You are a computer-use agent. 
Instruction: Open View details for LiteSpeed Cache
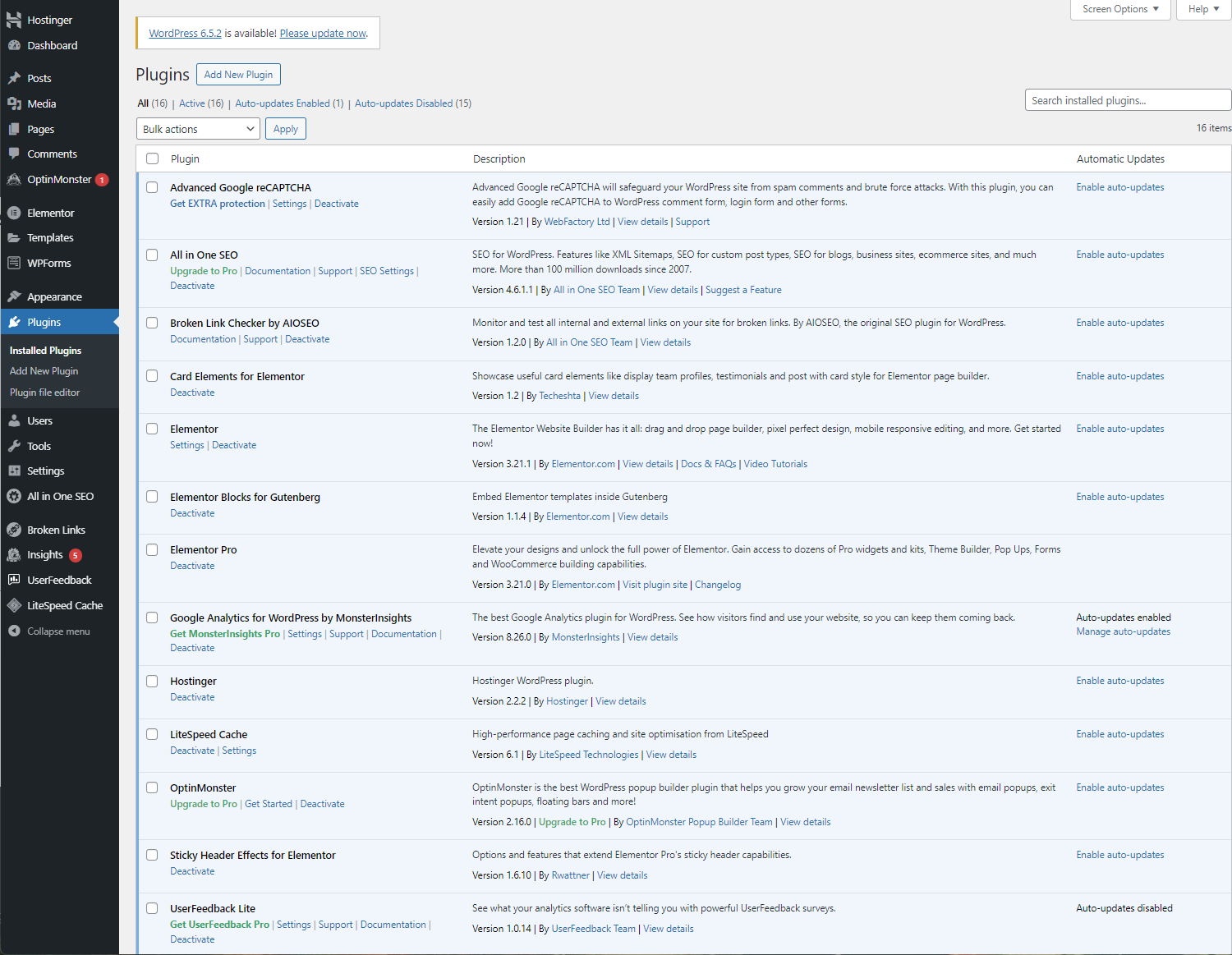click(671, 755)
